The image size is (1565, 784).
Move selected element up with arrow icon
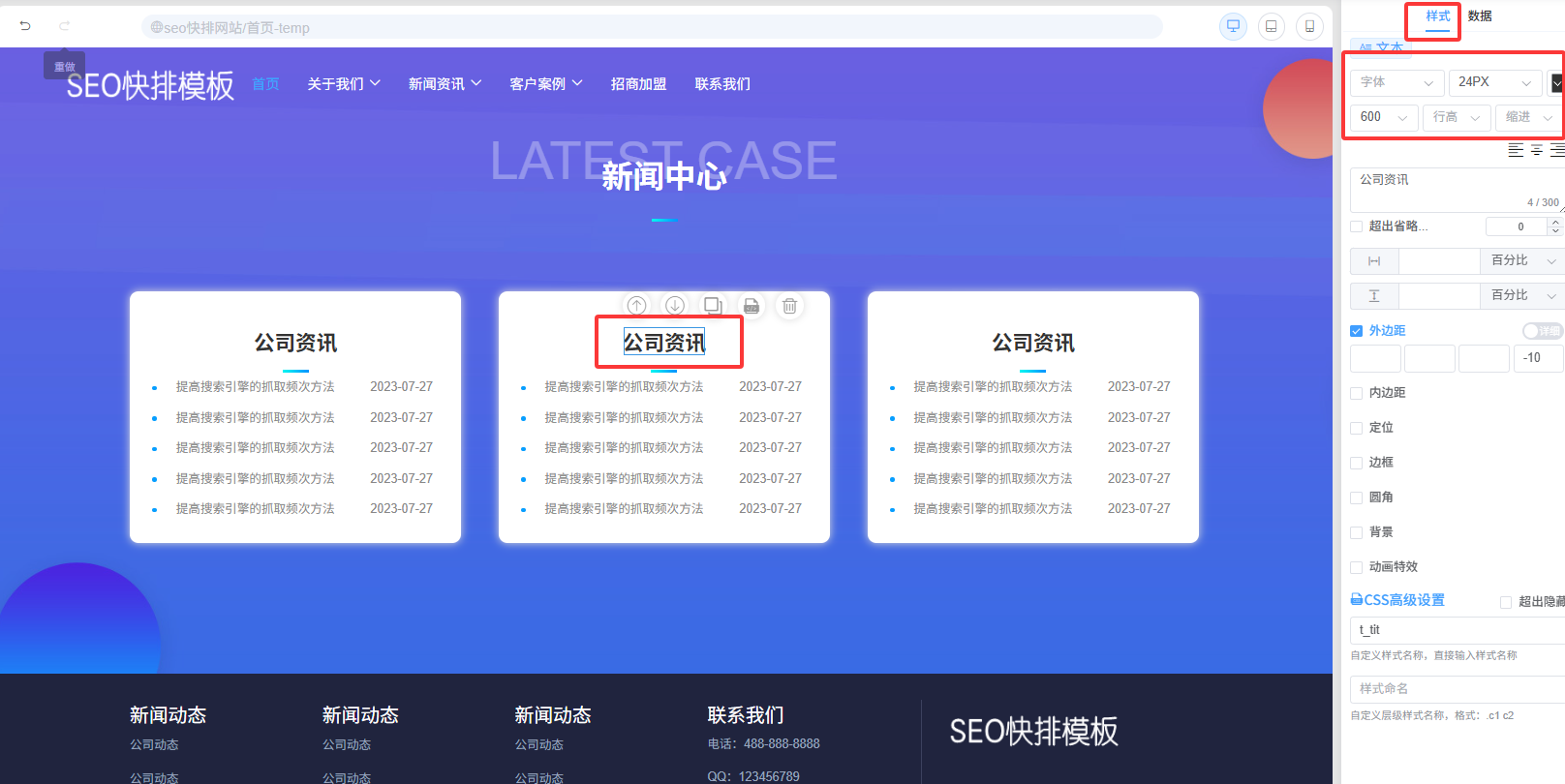click(636, 306)
